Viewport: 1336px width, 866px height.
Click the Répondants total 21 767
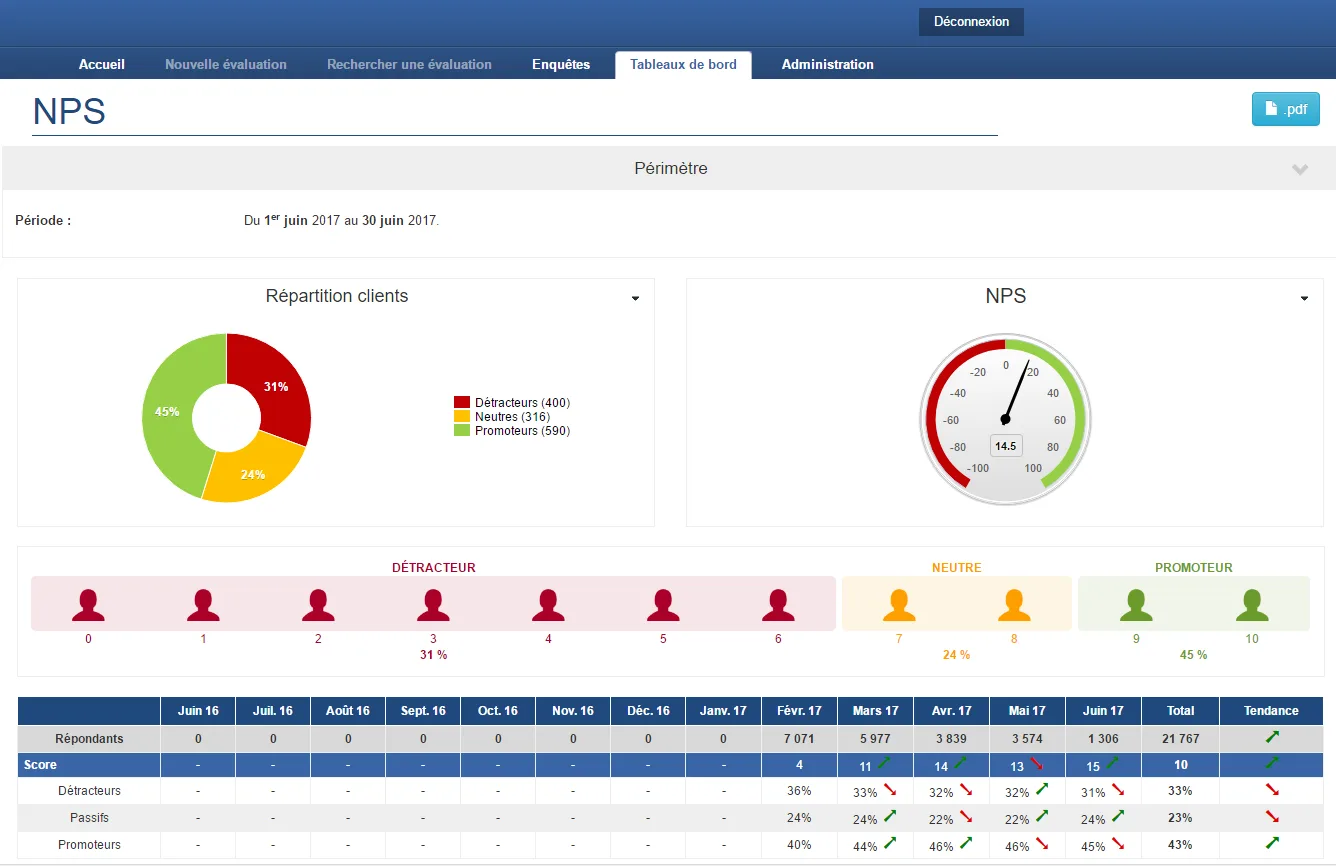(1180, 739)
